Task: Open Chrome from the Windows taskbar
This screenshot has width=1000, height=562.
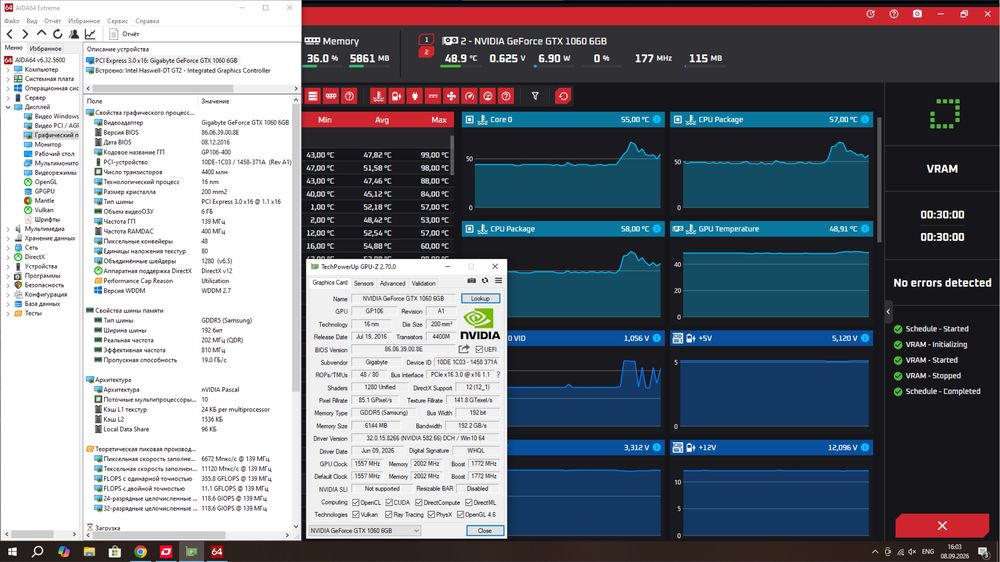Action: (140, 552)
